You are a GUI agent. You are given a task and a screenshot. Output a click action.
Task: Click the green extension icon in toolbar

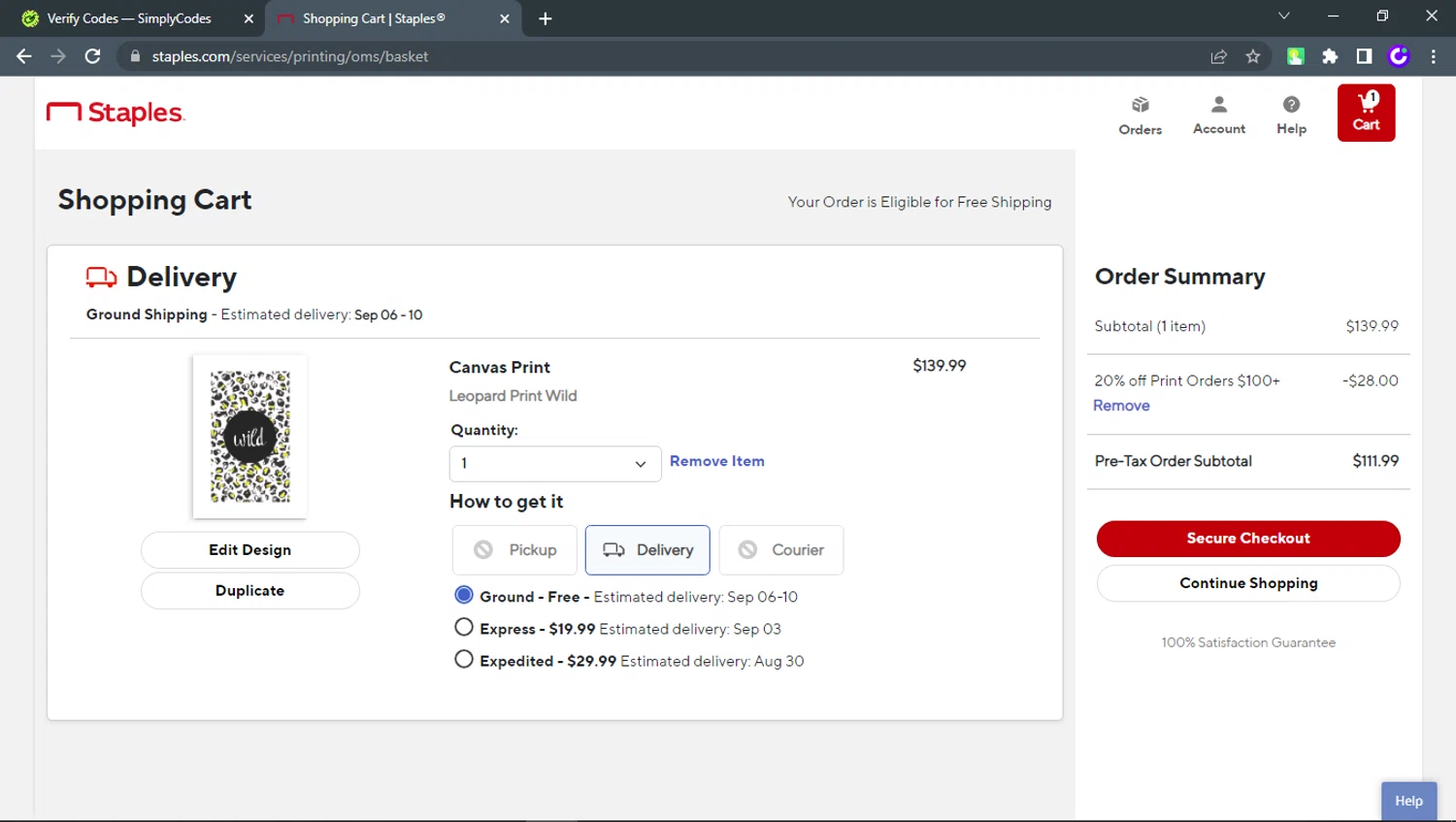[x=1295, y=56]
